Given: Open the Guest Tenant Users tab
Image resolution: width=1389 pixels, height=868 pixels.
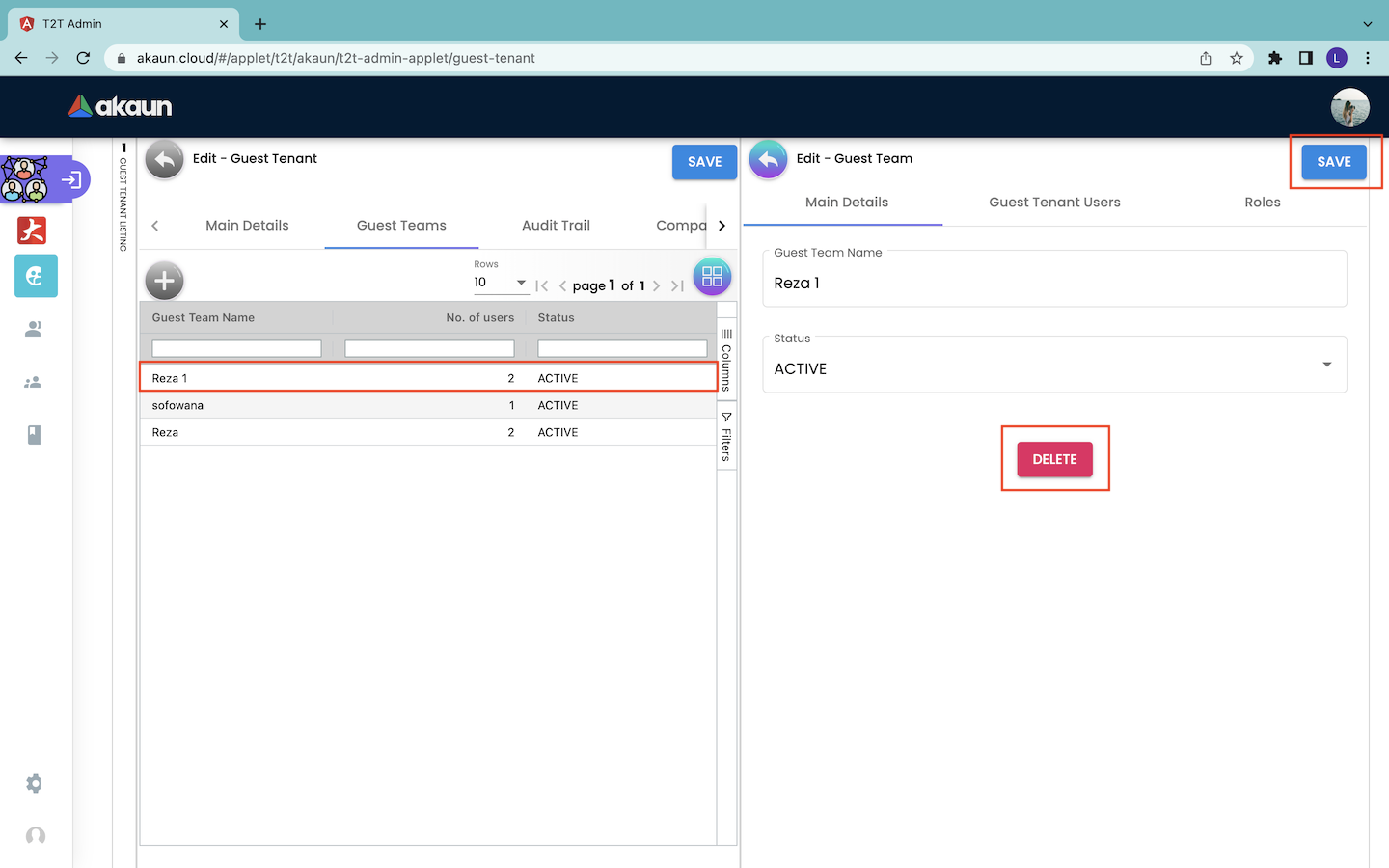Looking at the screenshot, I should pyautogui.click(x=1054, y=203).
